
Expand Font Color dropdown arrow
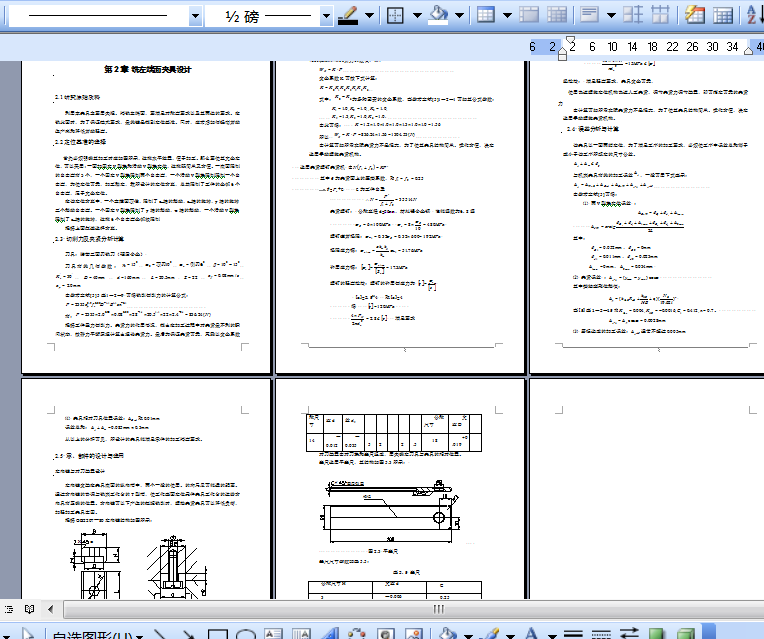tap(552, 636)
